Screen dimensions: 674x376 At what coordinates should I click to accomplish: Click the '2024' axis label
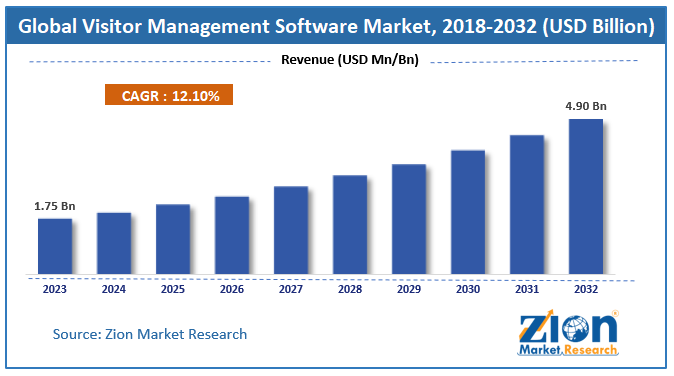113,289
